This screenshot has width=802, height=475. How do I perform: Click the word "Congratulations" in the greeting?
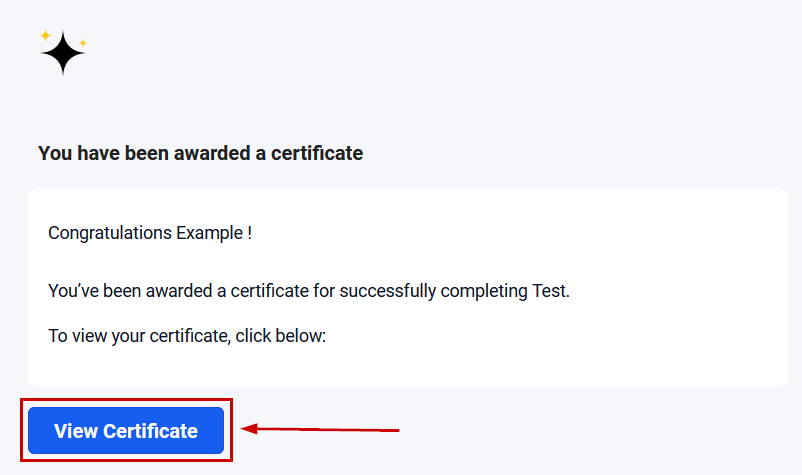tap(110, 233)
